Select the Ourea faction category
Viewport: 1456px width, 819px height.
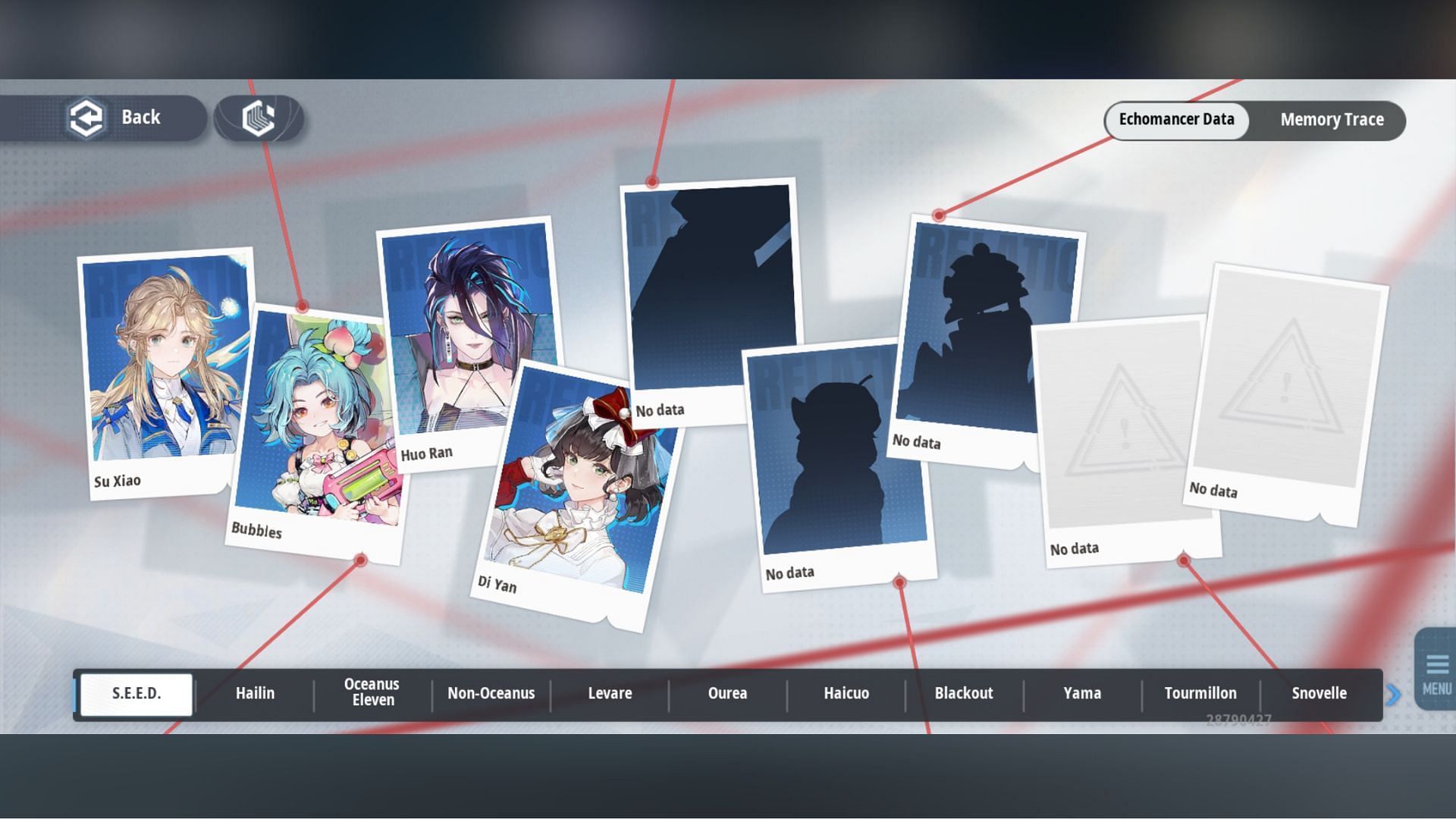(727, 693)
